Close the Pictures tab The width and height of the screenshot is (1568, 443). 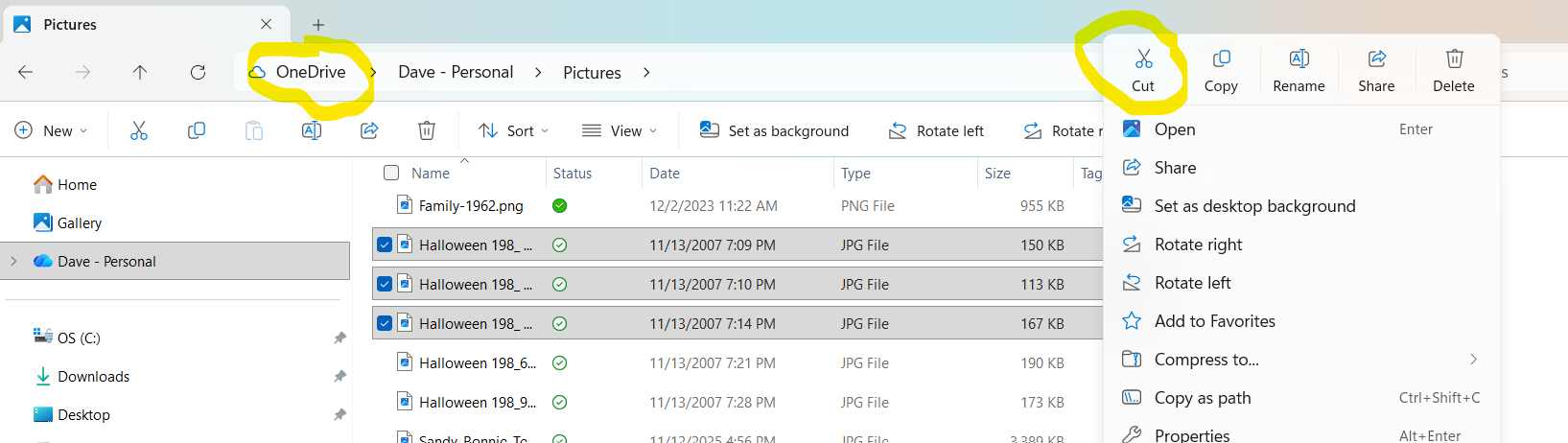pos(266,24)
